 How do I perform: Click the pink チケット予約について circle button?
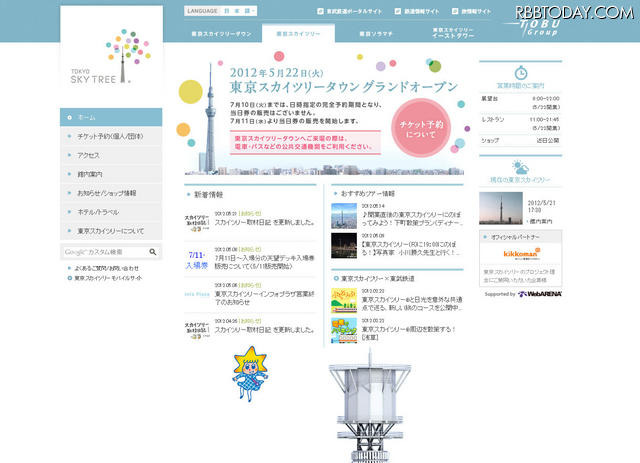coord(421,128)
